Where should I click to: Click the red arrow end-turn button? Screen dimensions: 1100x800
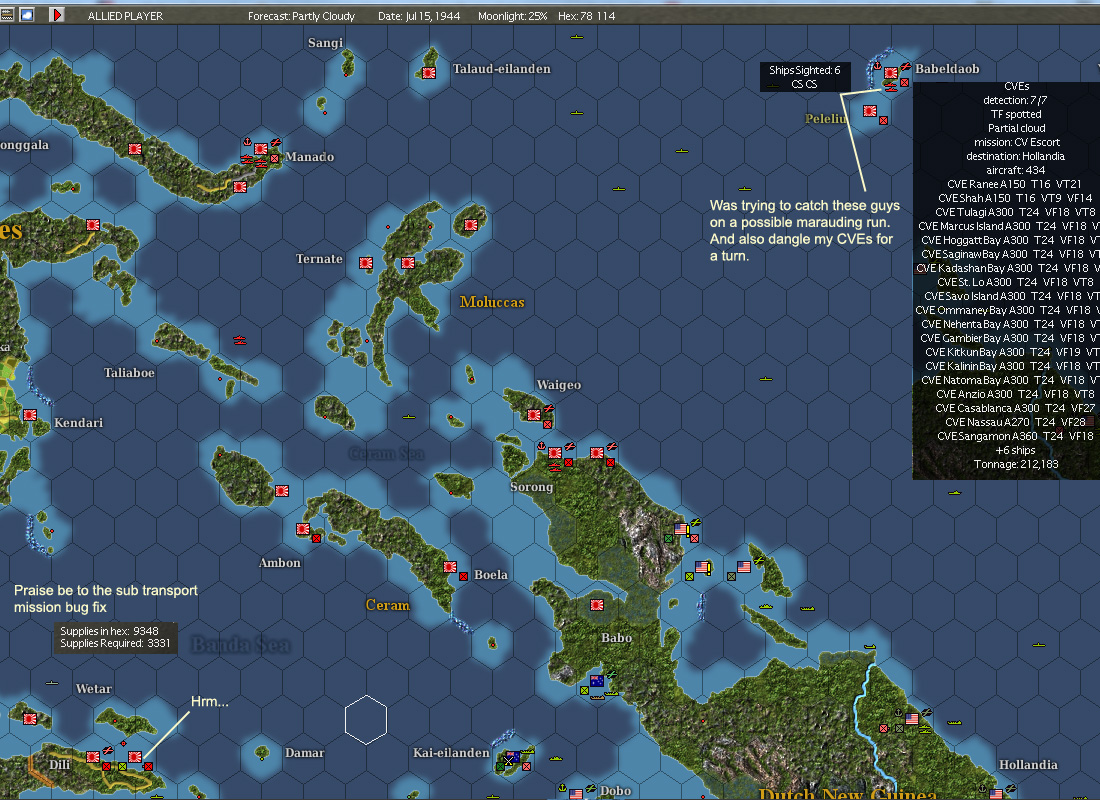click(57, 15)
